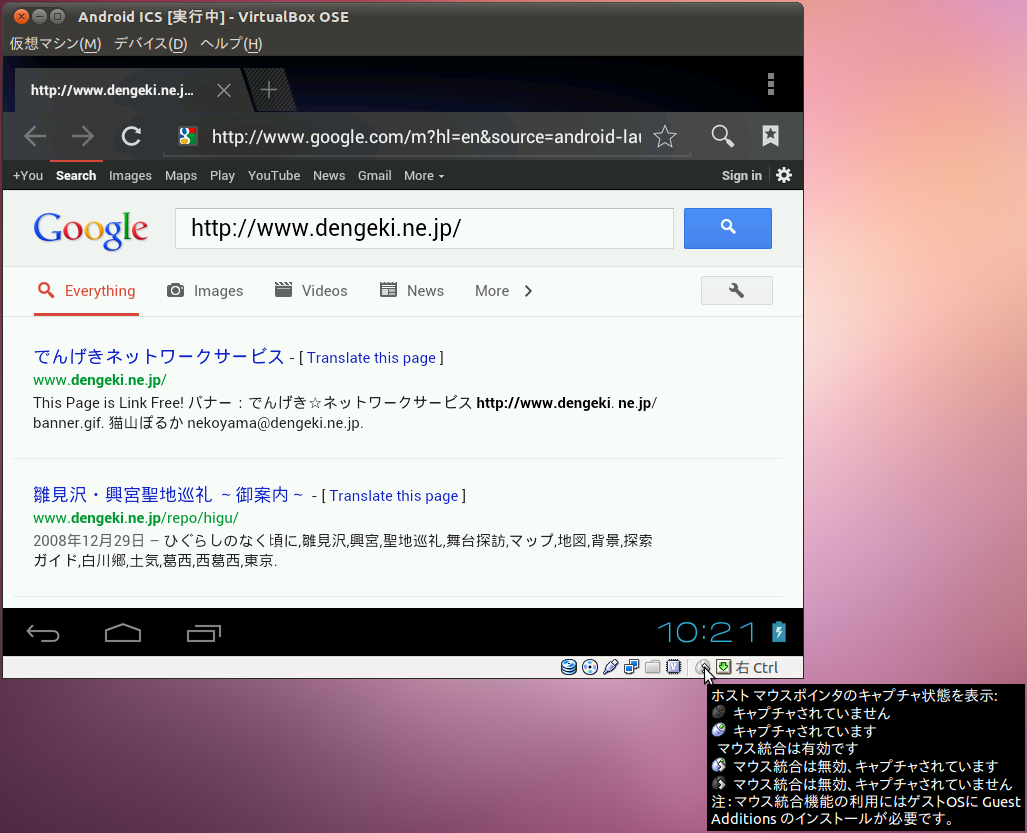The height and width of the screenshot is (833, 1027).
Task: Click the browser search magnifier icon
Action: click(722, 137)
